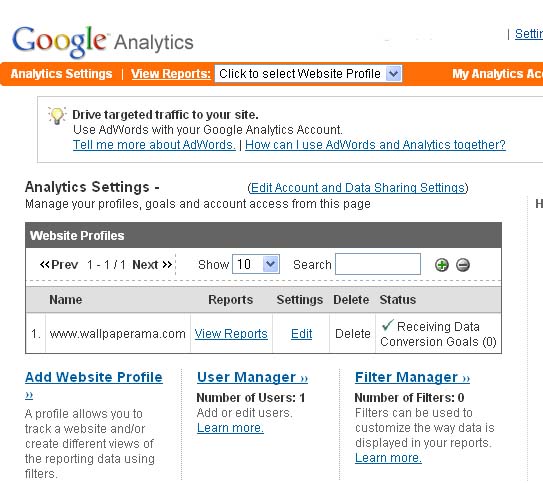
Task: Click the green Receiving Data checkmark
Action: click(387, 325)
